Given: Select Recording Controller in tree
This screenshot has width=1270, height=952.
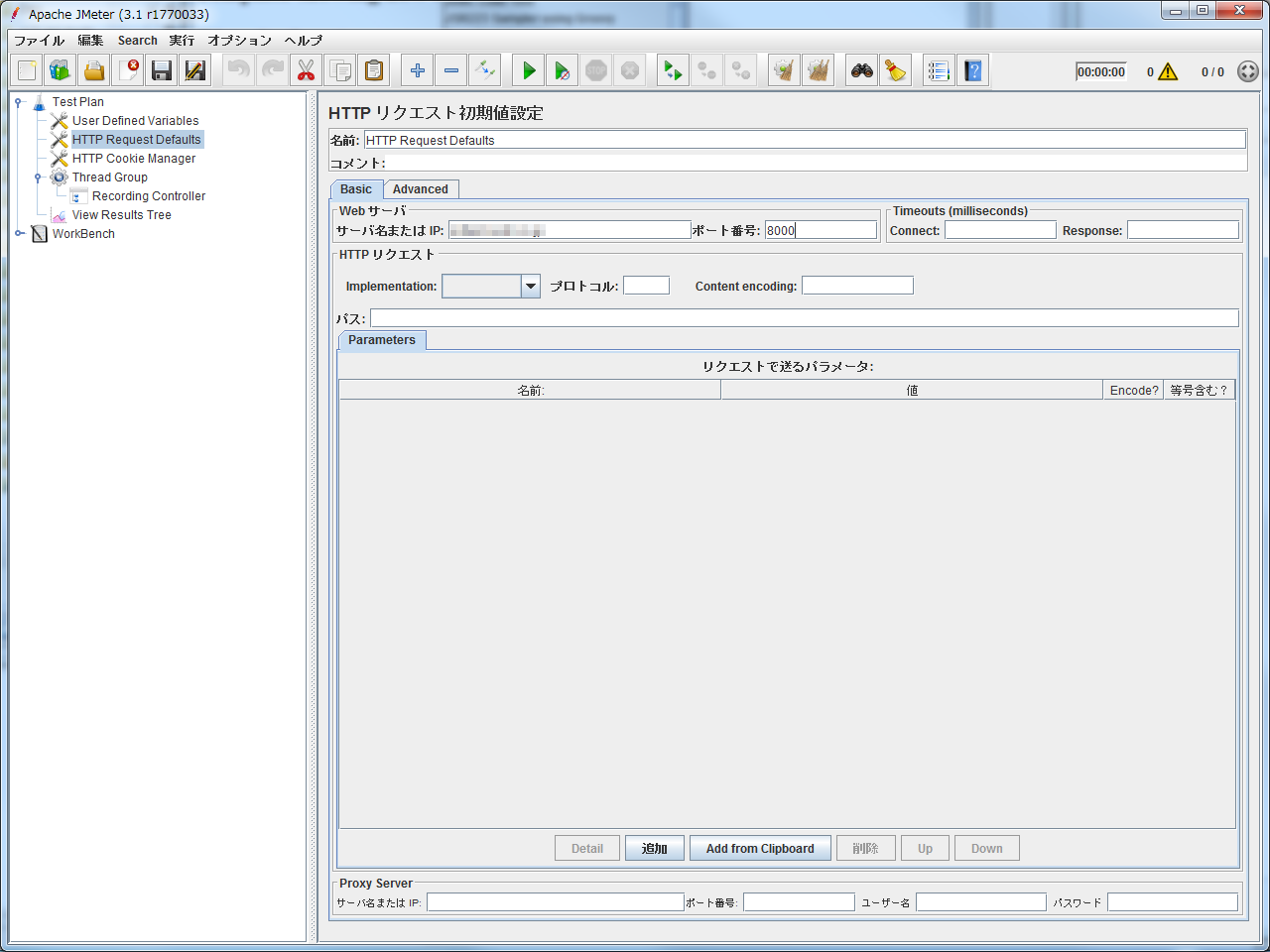Looking at the screenshot, I should pyautogui.click(x=149, y=196).
